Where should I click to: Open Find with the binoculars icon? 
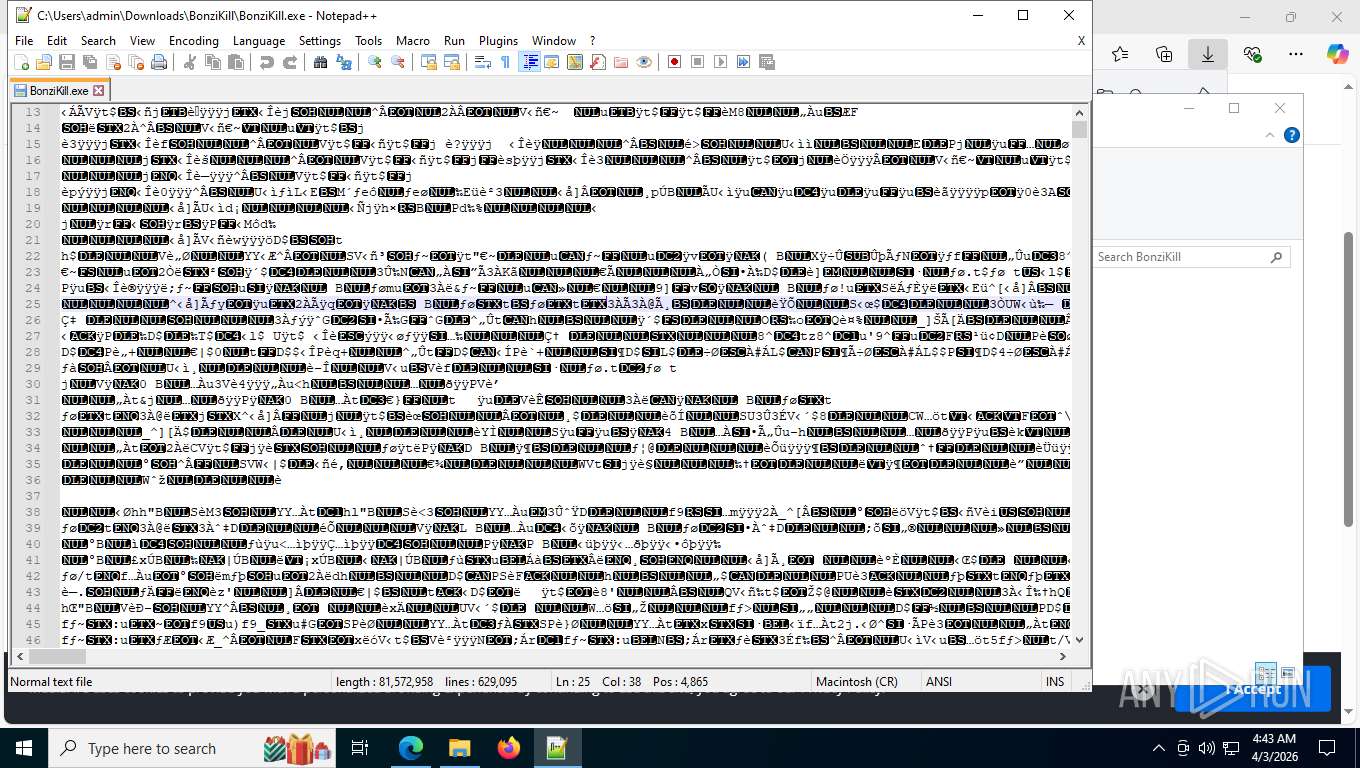[x=320, y=62]
